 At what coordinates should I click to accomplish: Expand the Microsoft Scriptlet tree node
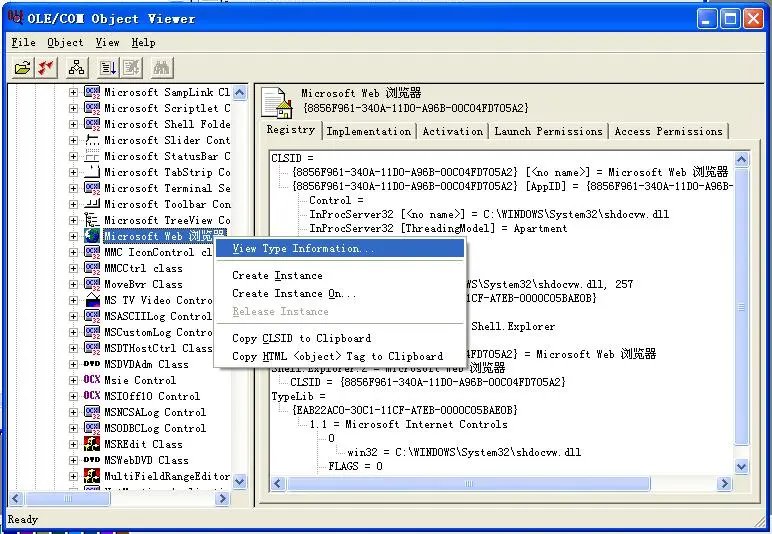(x=73, y=108)
